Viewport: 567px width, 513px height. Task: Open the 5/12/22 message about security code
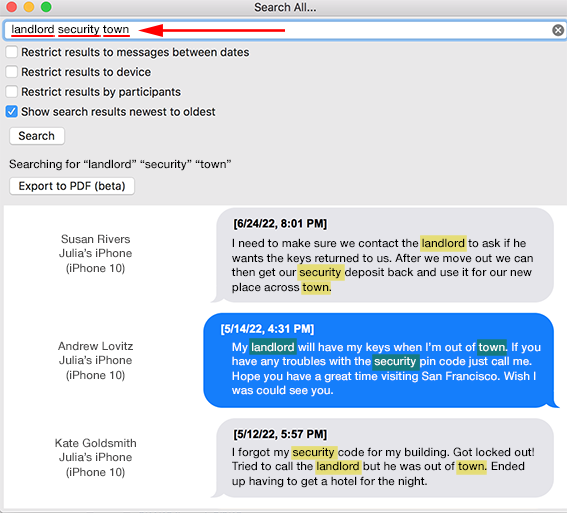pyautogui.click(x=383, y=458)
